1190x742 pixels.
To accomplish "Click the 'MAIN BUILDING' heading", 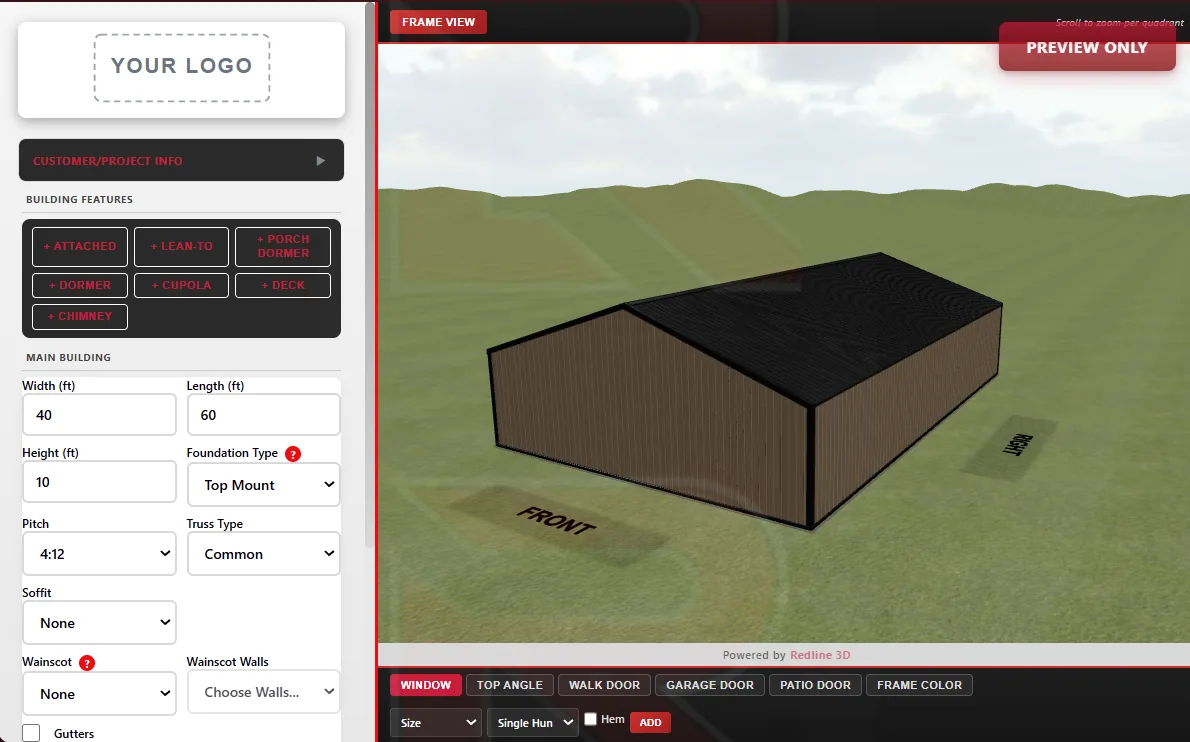I will click(68, 357).
